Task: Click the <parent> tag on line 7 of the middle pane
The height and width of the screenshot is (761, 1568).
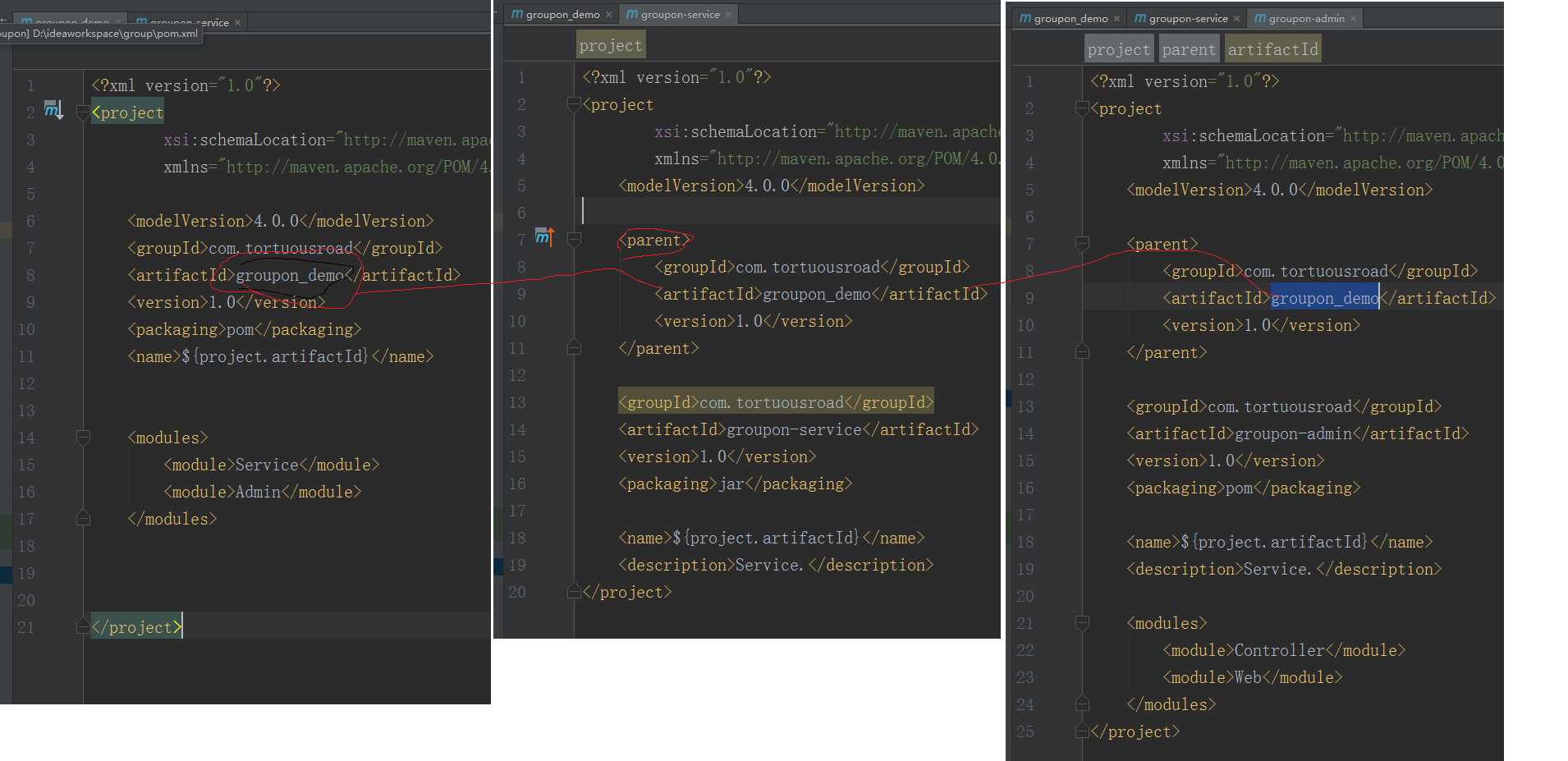Action: pyautogui.click(x=653, y=240)
